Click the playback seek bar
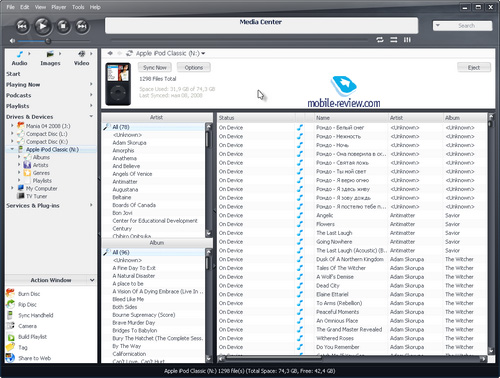 click(x=238, y=40)
